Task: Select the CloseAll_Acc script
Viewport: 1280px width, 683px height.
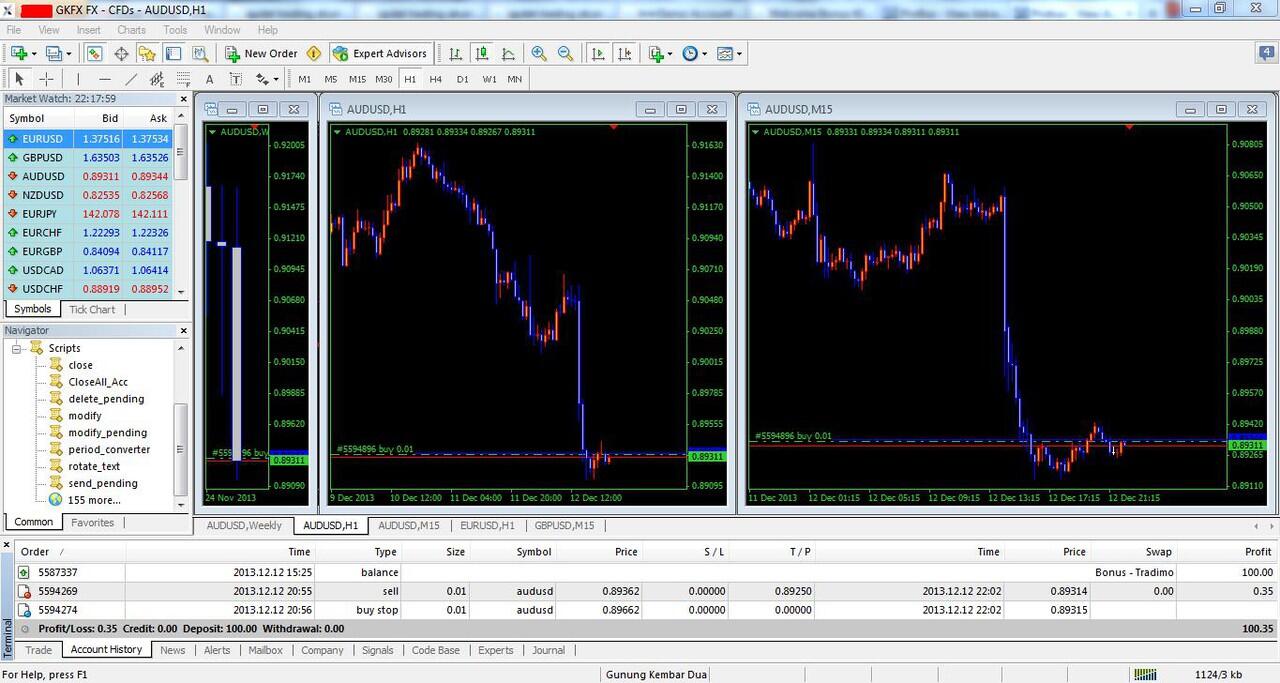Action: (98, 382)
